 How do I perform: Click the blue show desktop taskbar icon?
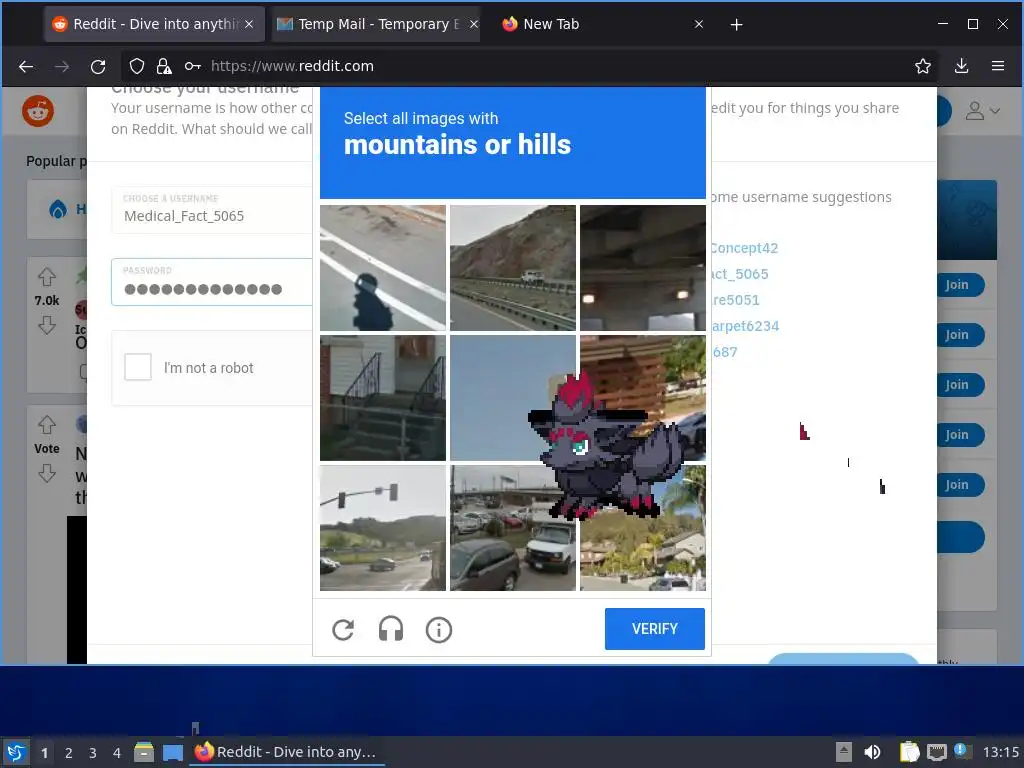(173, 752)
